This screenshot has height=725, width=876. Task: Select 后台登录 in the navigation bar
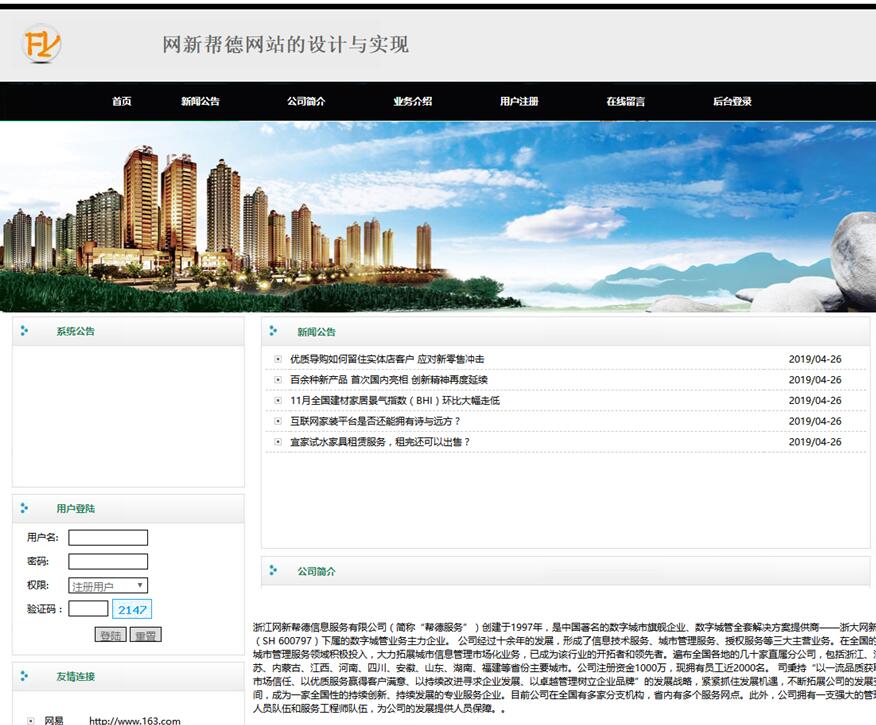click(732, 101)
